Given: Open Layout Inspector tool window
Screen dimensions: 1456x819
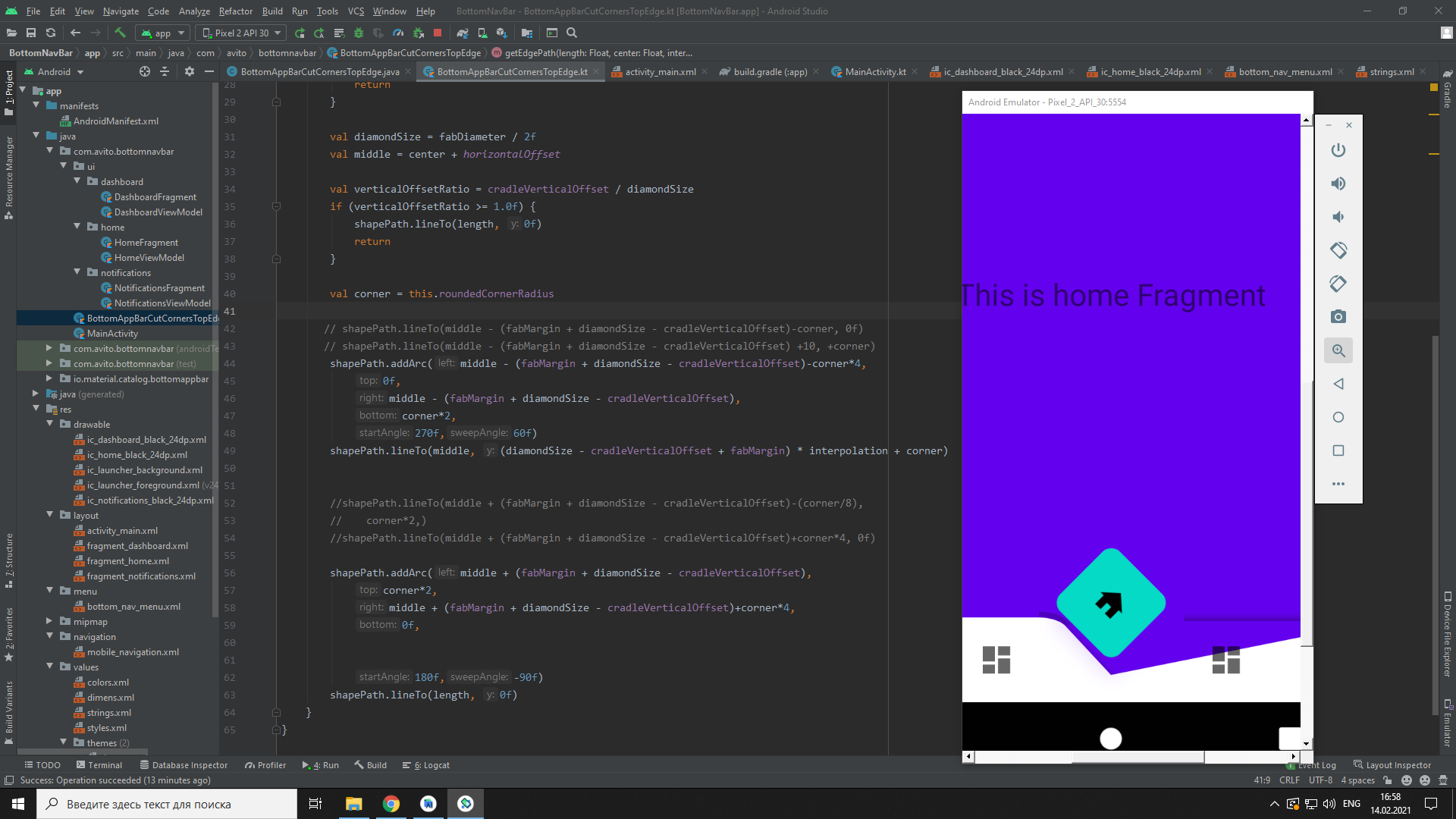Looking at the screenshot, I should (x=1392, y=765).
